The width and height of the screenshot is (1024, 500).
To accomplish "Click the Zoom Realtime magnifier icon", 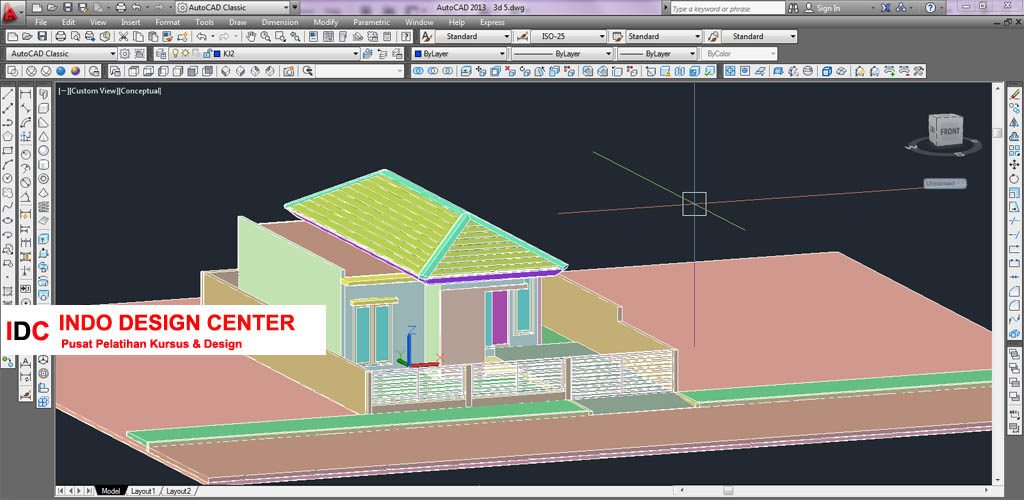I will click(x=266, y=37).
